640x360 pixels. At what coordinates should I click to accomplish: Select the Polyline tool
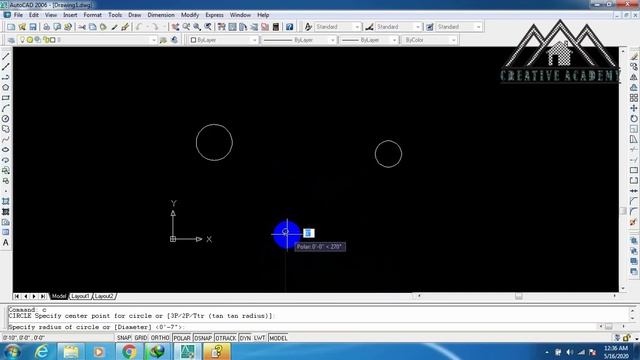coord(6,77)
